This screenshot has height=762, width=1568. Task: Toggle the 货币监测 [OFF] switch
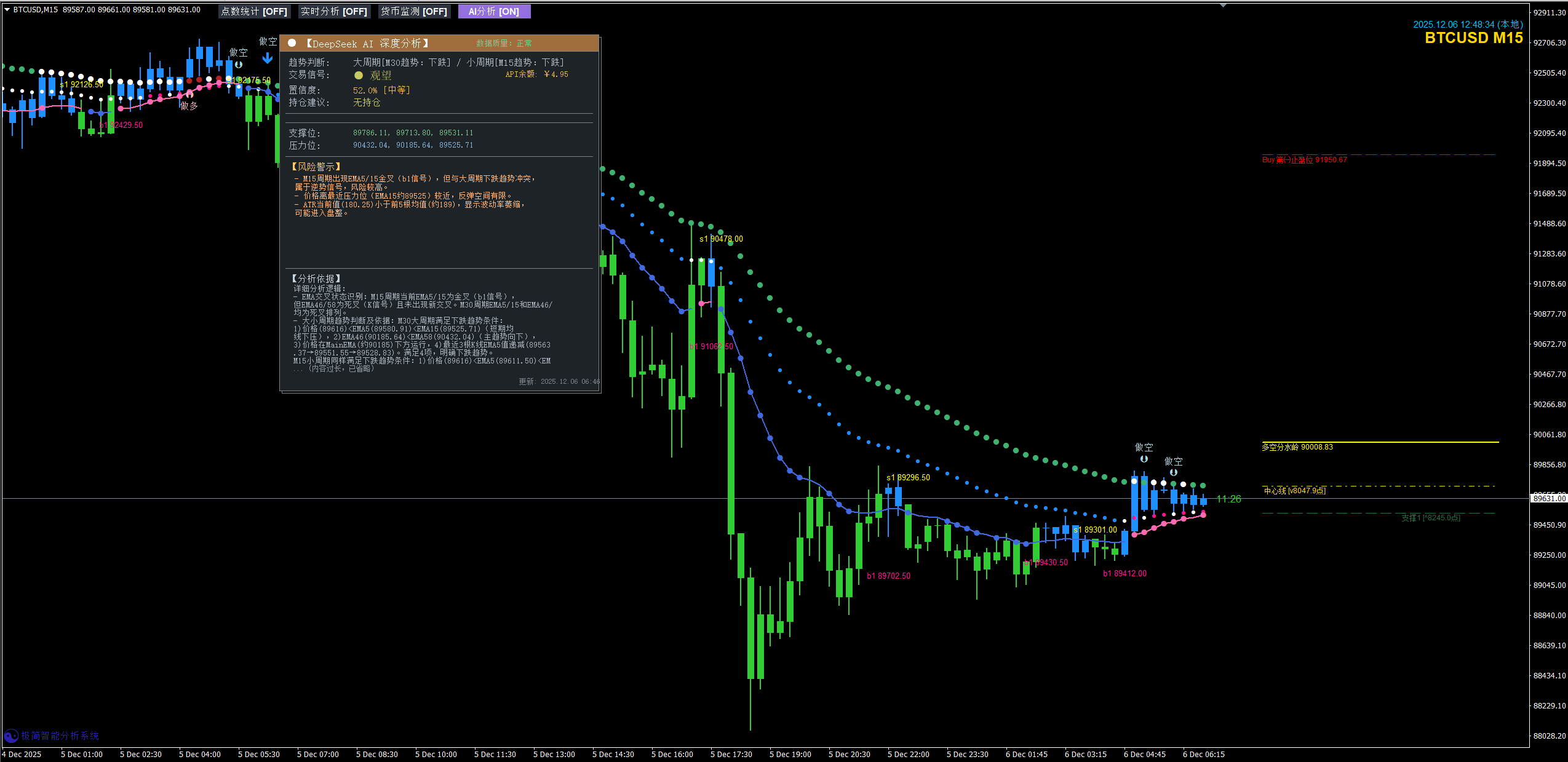[414, 12]
